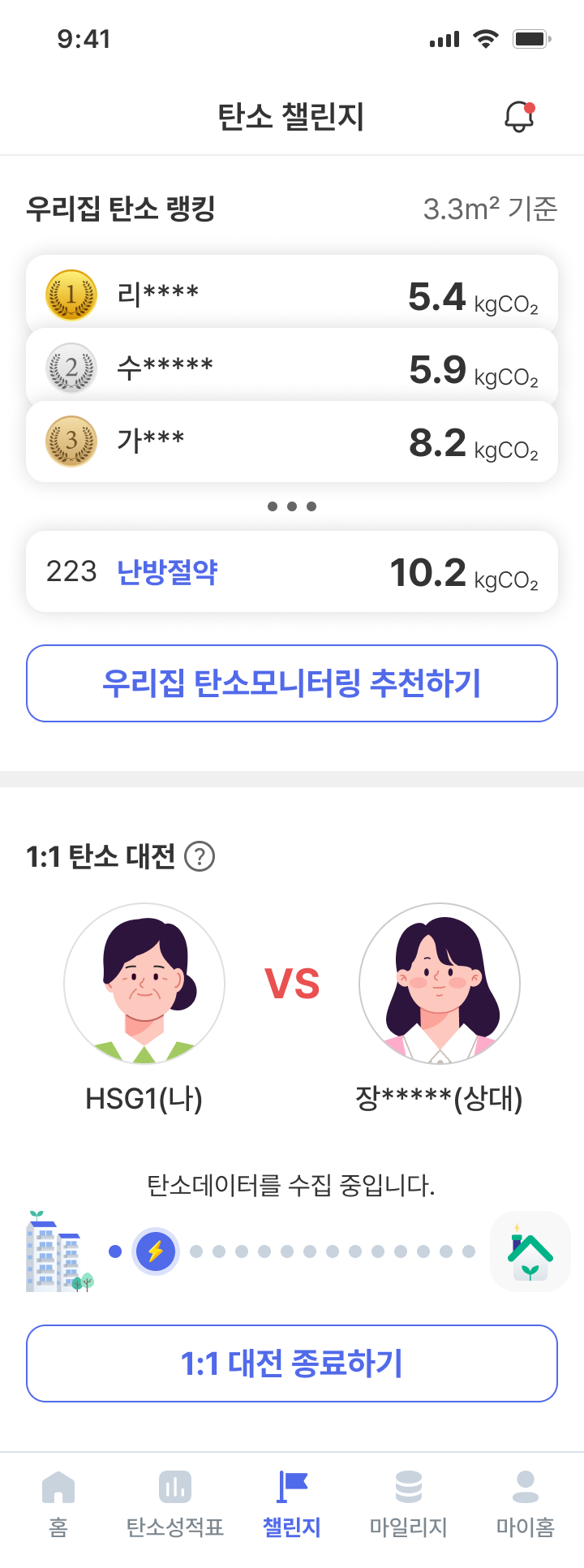Expand ranking list via three dots
The image size is (584, 1568).
(292, 506)
